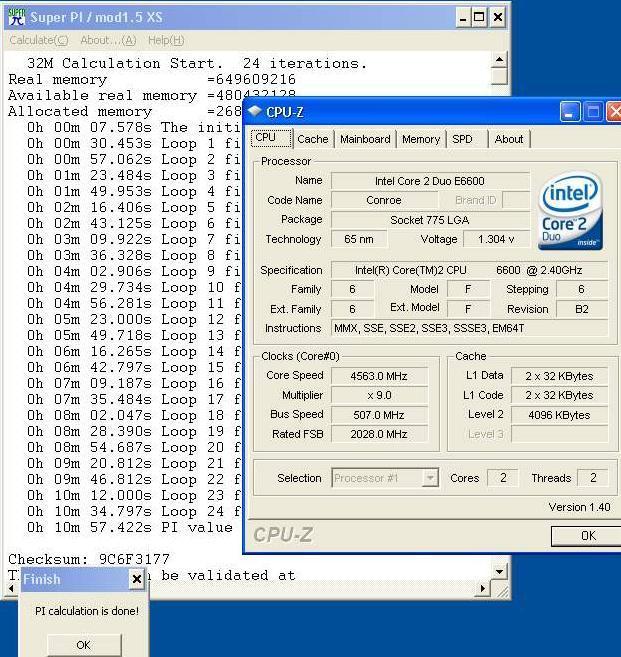
Task: Minimize the CPU-Z window
Action: click(x=569, y=112)
